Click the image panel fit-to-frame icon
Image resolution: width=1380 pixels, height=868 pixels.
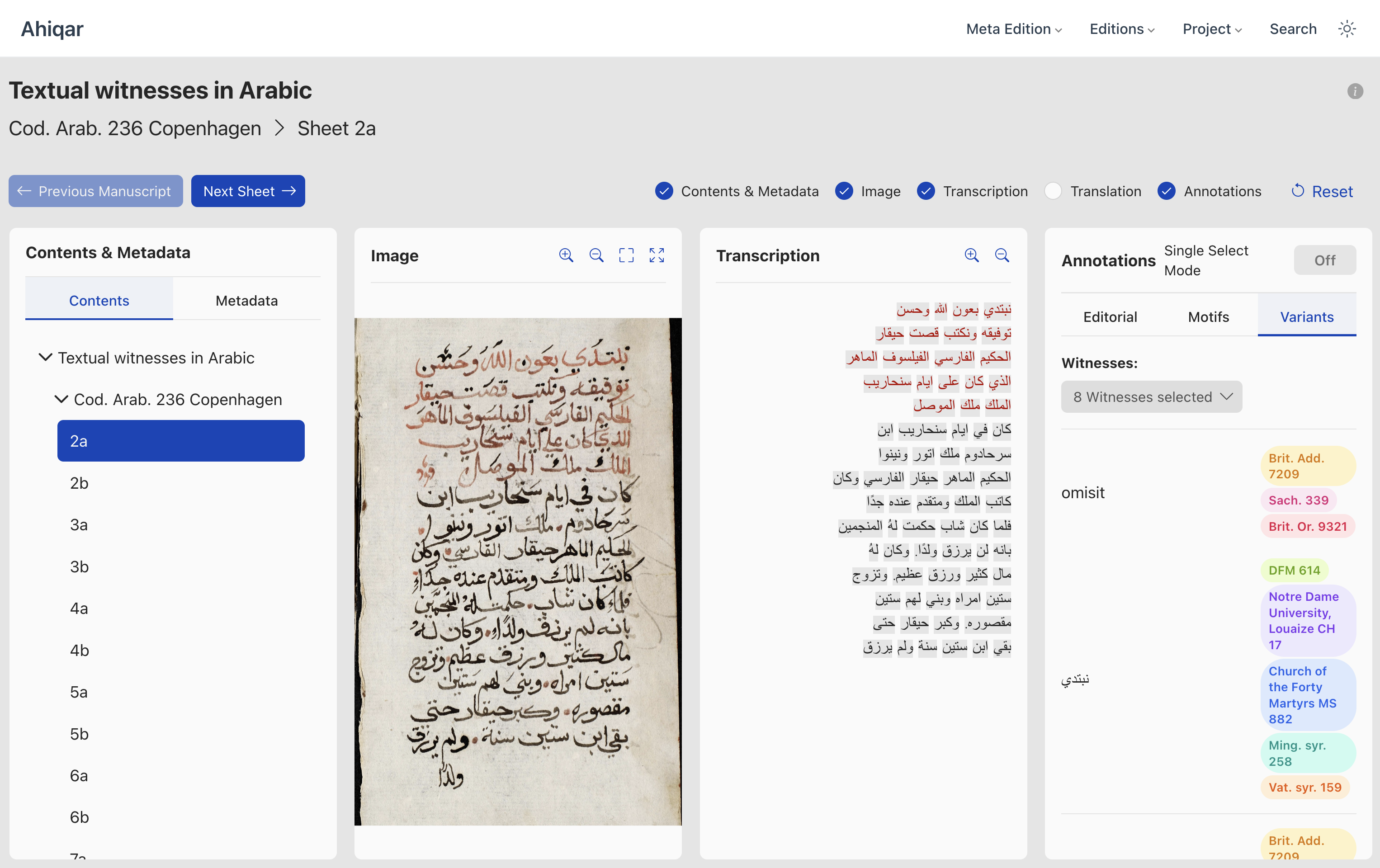[626, 255]
